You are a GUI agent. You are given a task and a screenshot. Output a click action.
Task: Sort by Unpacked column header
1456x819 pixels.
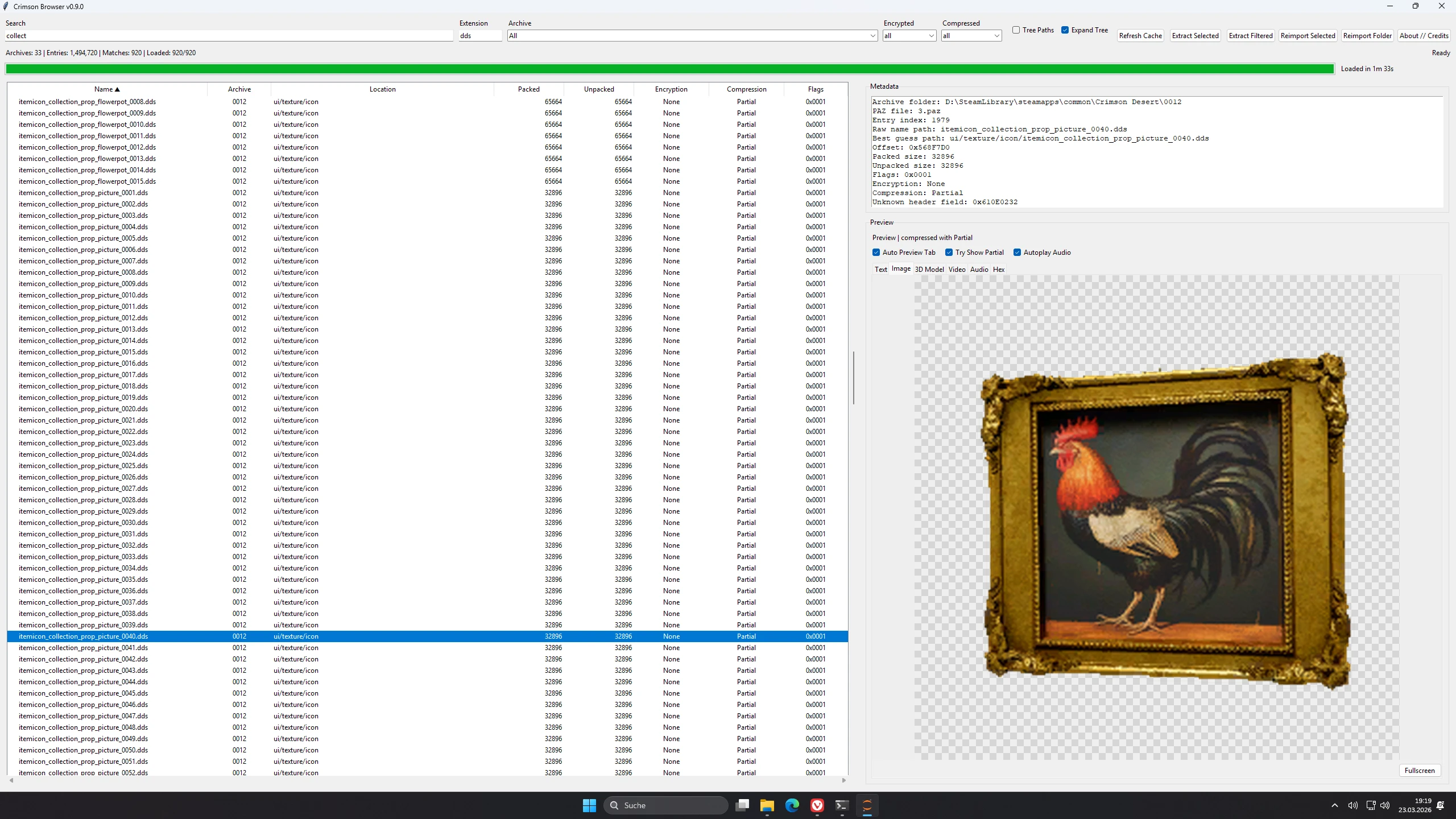click(x=599, y=89)
